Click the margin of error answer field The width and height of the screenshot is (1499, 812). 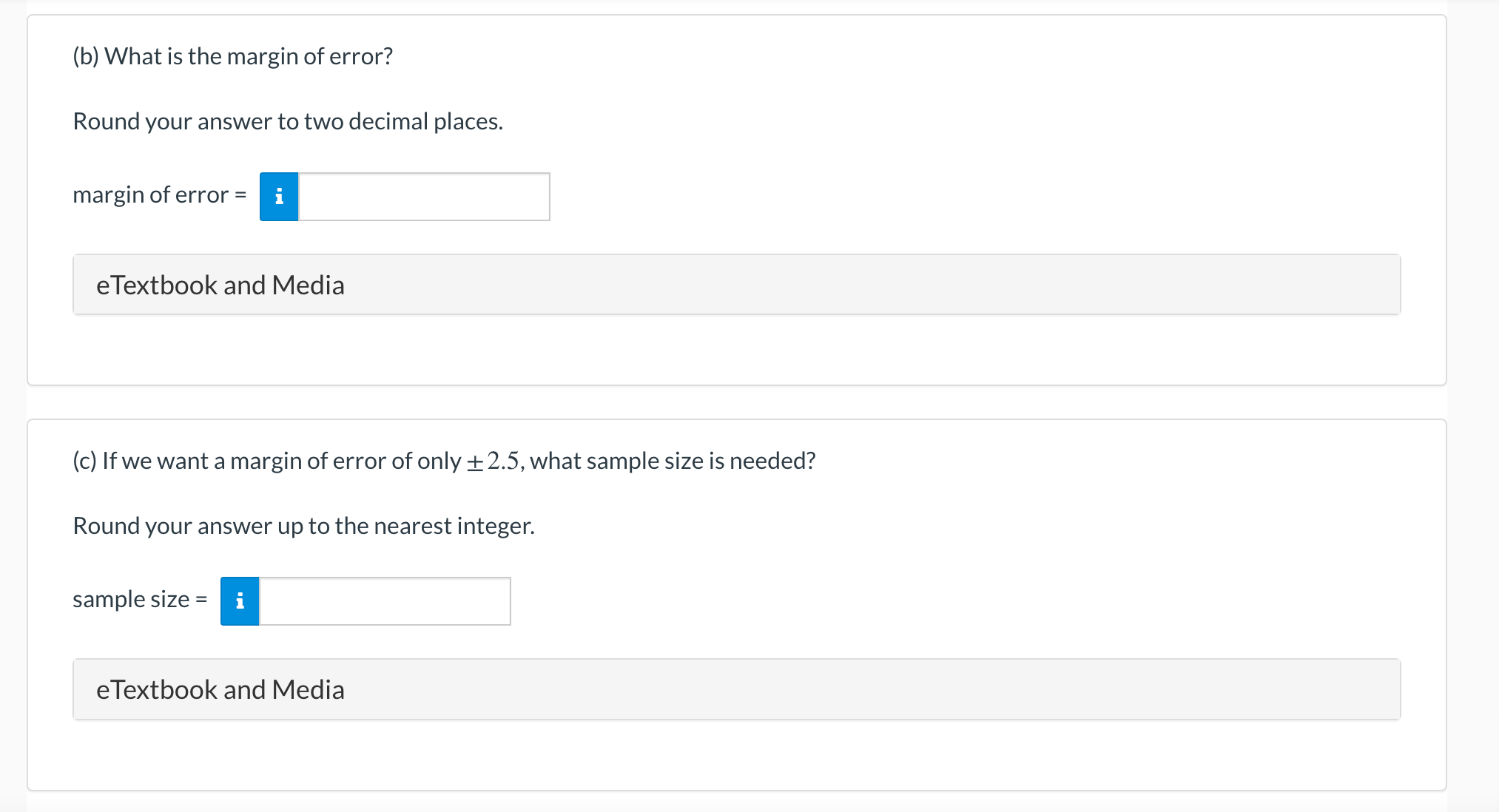click(x=424, y=197)
